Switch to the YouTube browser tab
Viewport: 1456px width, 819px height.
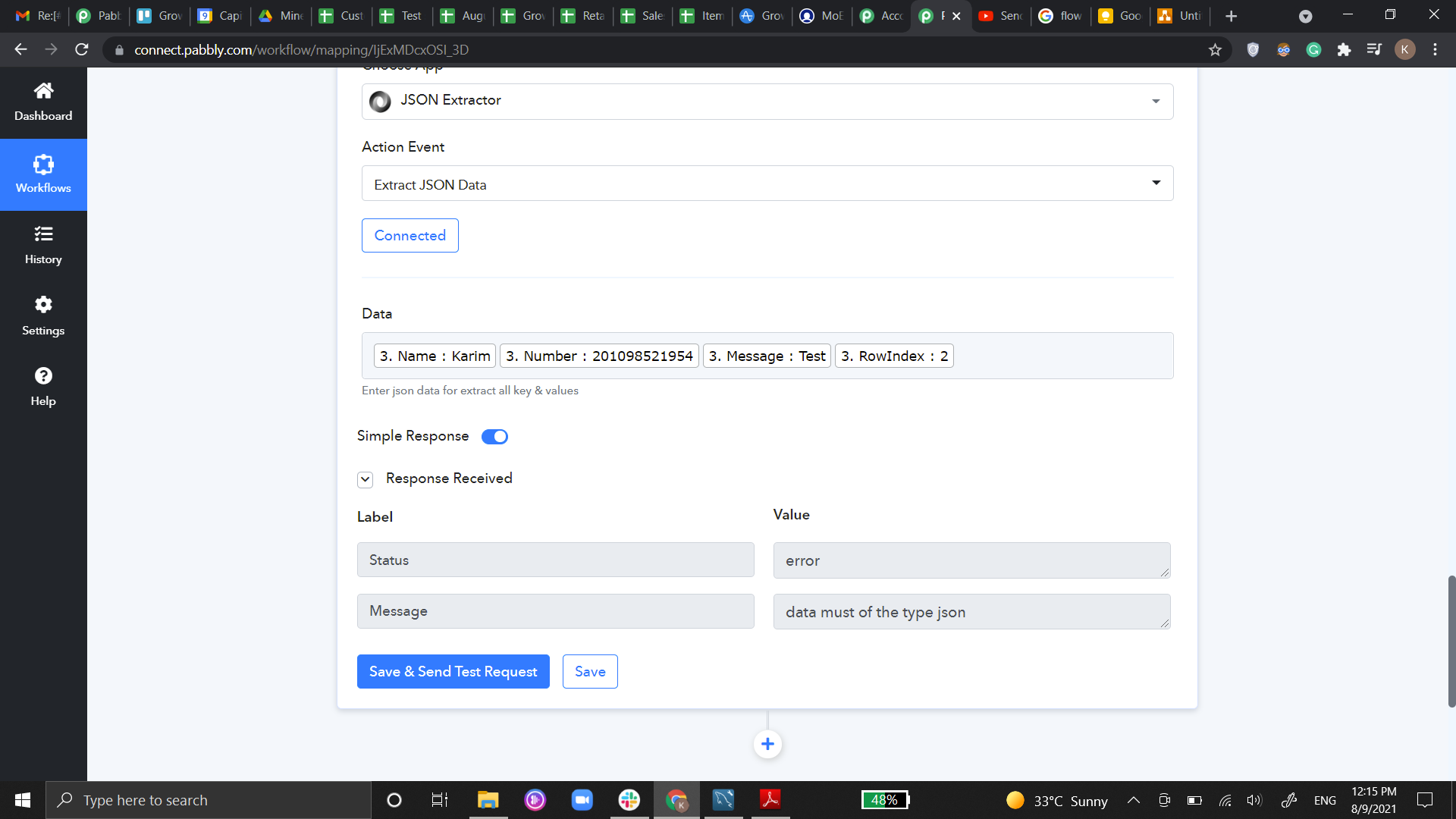[x=1001, y=16]
